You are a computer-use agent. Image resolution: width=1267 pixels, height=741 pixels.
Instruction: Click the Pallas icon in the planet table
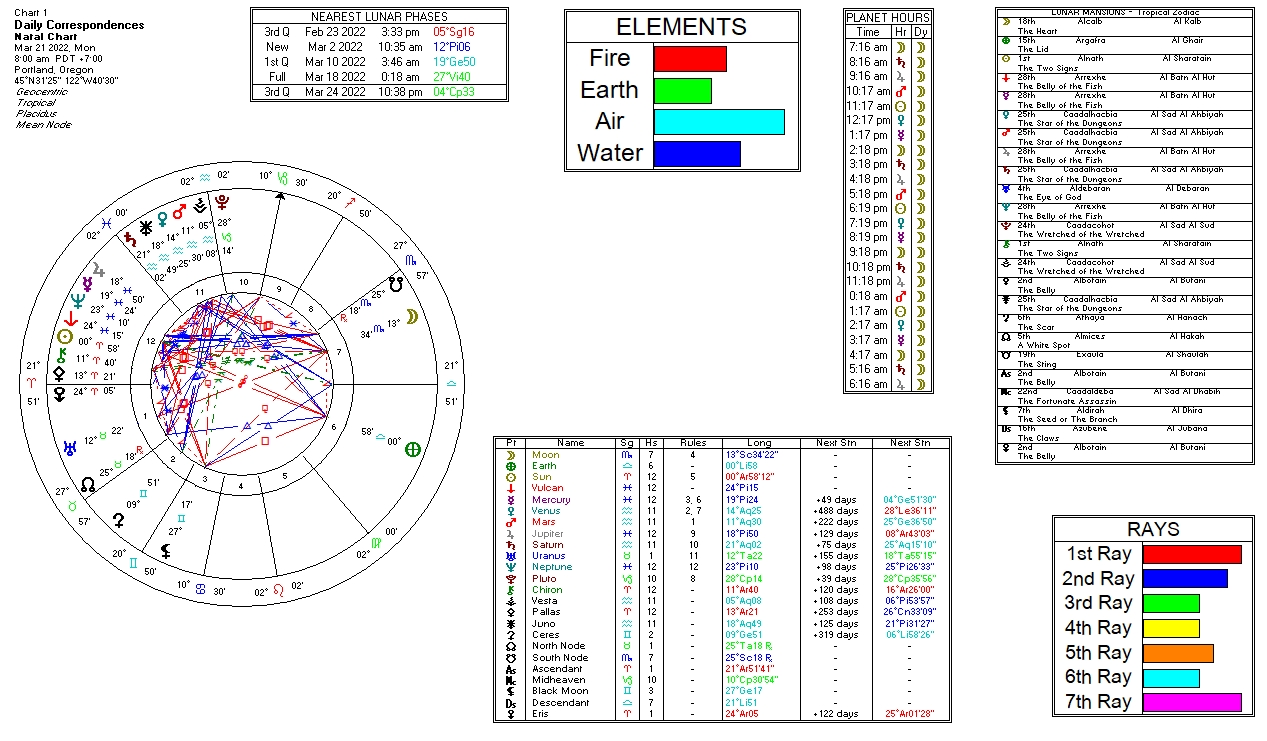click(x=510, y=611)
